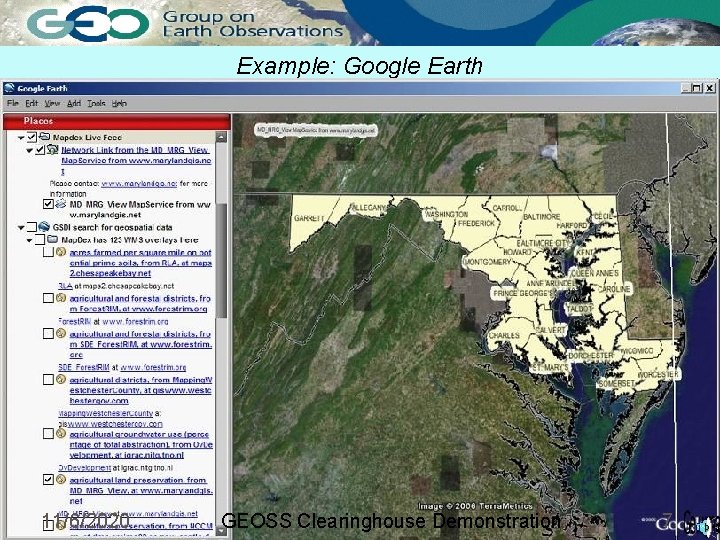Collapse the Network Link MD_MRG_View node
This screenshot has width=720, height=540.
[x=30, y=150]
